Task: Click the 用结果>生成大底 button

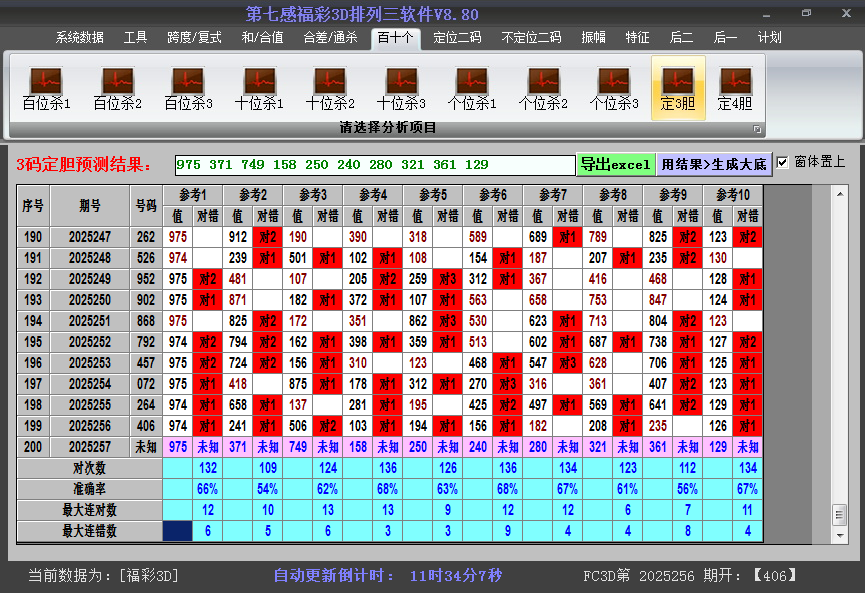Action: point(714,164)
